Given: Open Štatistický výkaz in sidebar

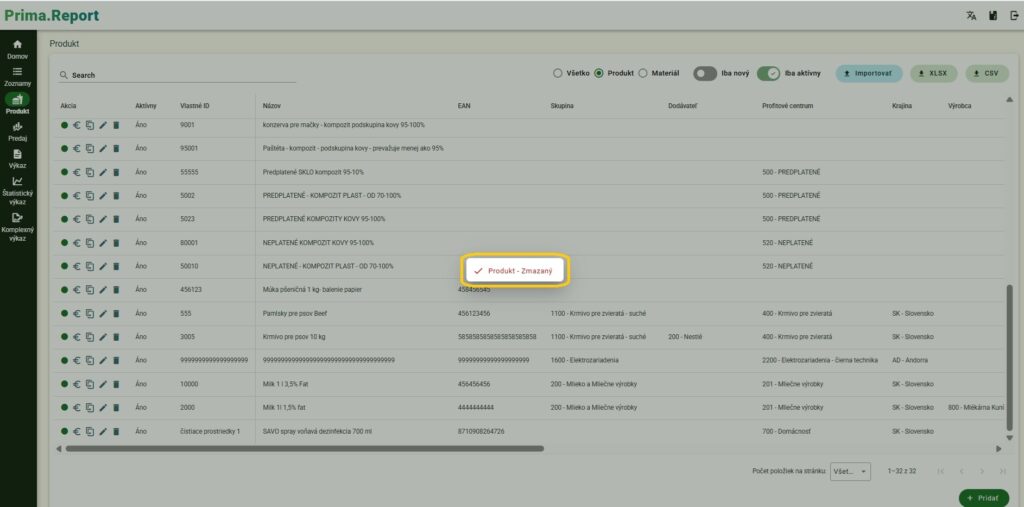Looking at the screenshot, I should click(x=17, y=187).
